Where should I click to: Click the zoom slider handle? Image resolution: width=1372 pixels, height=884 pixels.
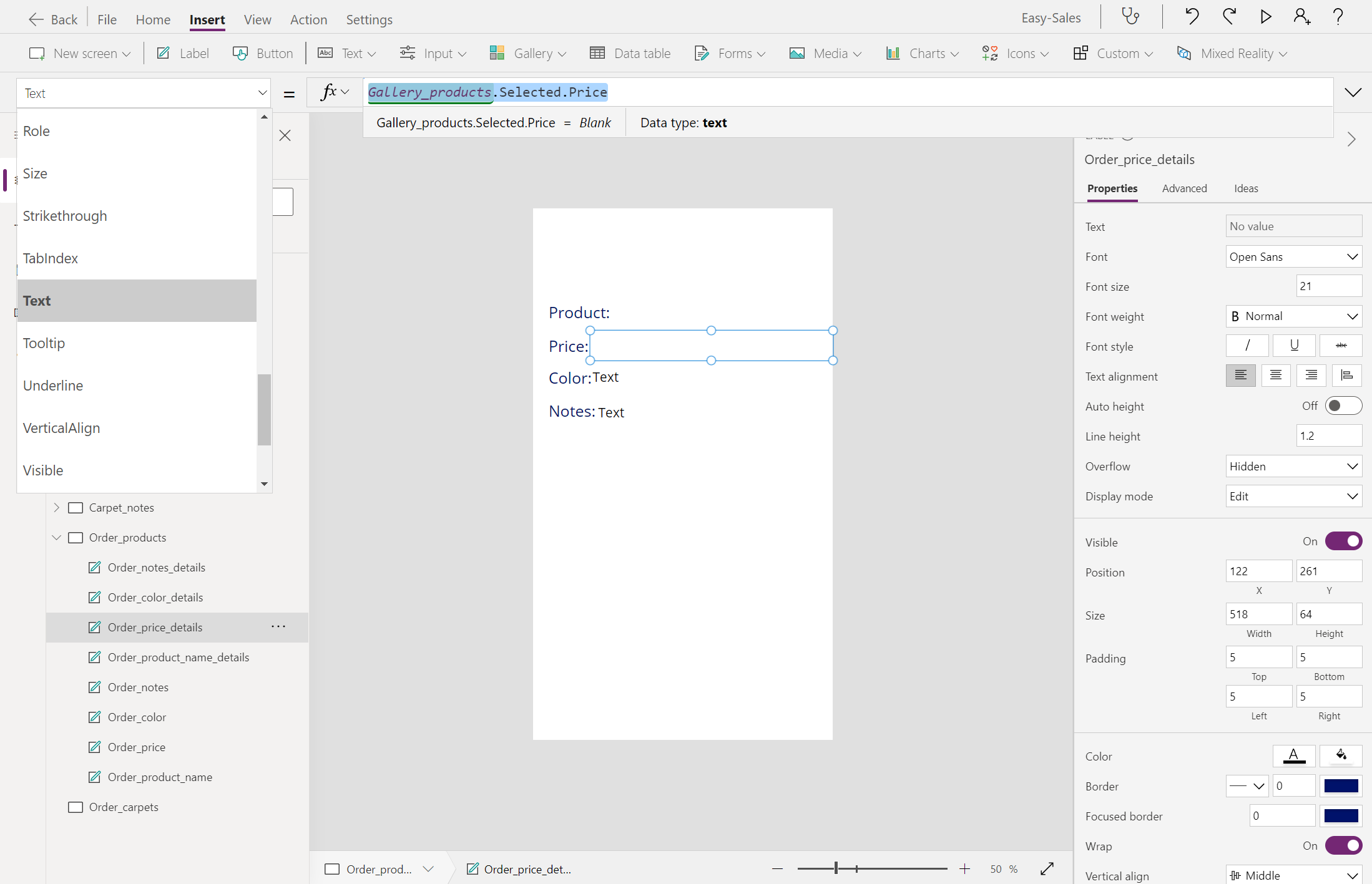click(x=836, y=868)
